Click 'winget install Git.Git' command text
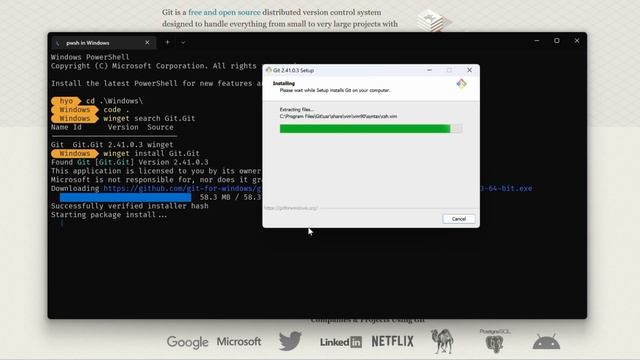 pos(151,153)
